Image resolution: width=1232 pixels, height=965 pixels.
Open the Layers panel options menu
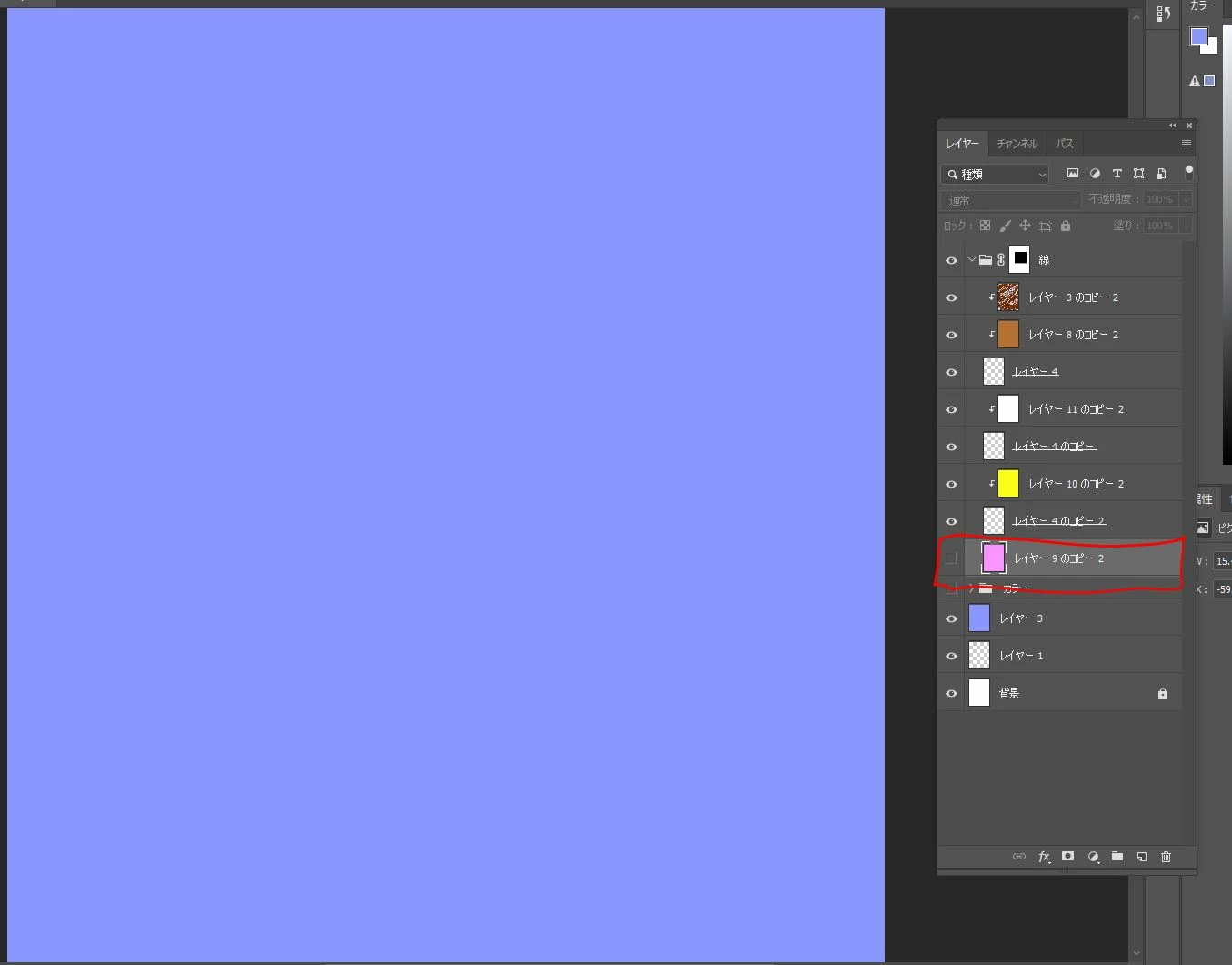[1187, 144]
